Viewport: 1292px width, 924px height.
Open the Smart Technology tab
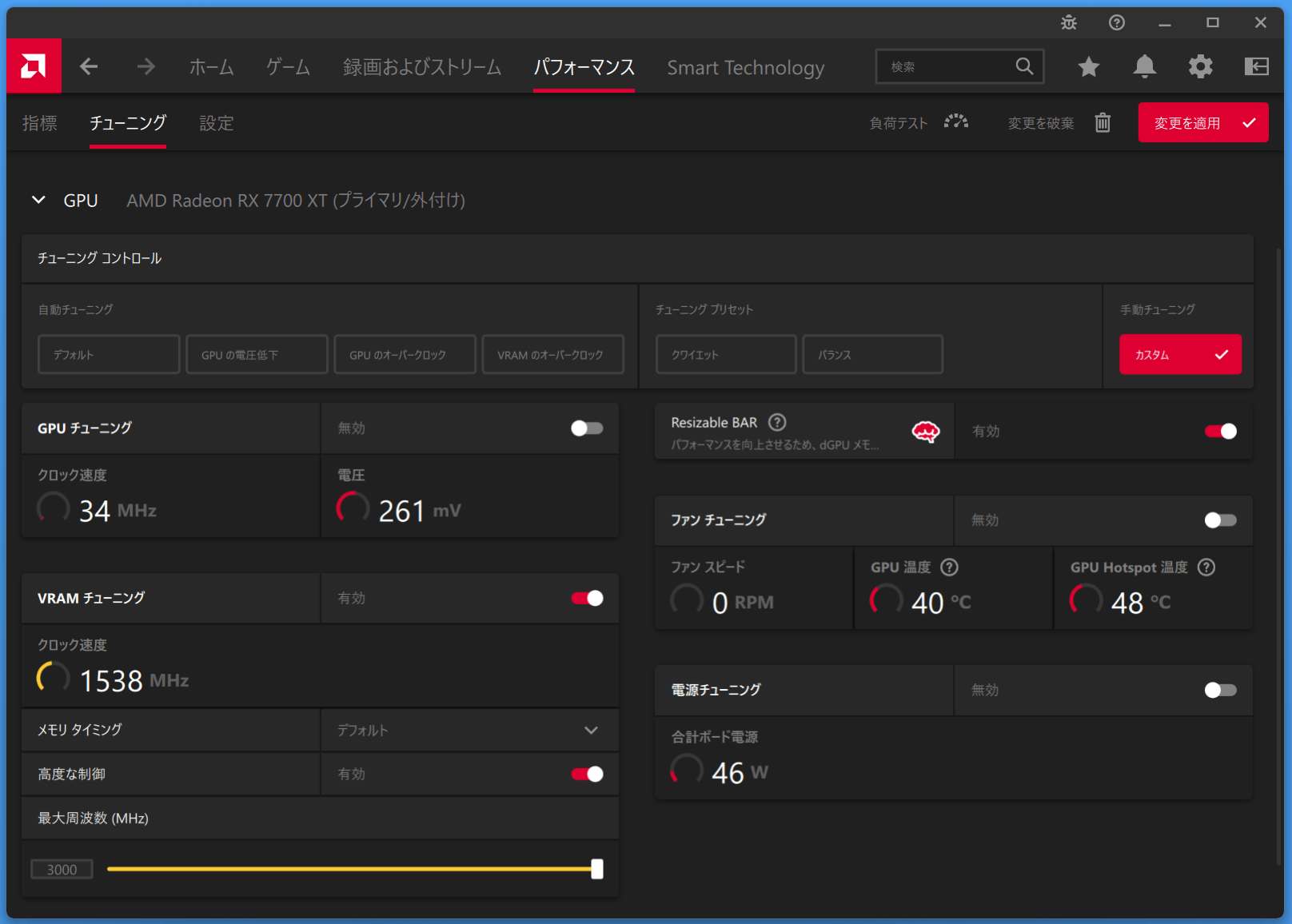coord(746,68)
